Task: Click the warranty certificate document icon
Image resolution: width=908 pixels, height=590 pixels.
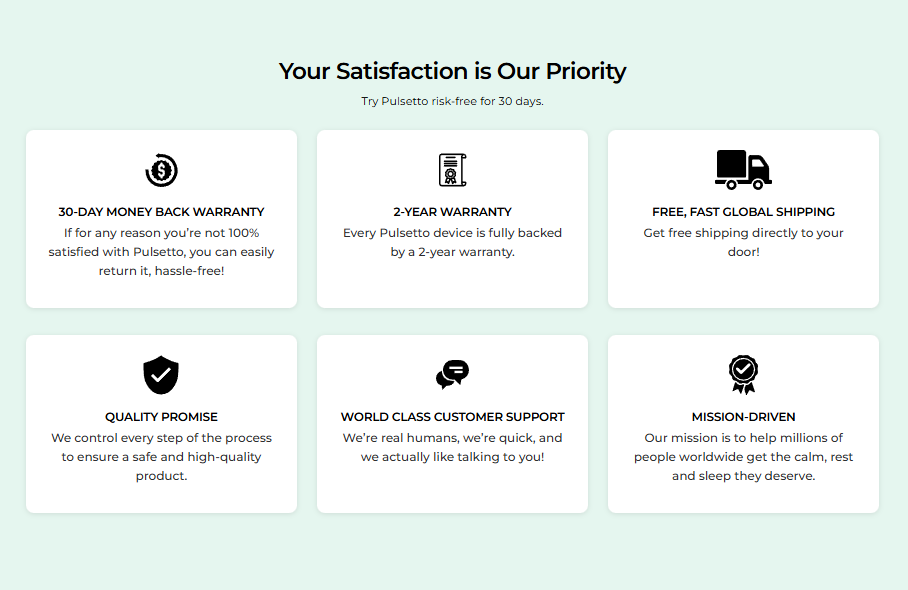Action: pos(452,170)
